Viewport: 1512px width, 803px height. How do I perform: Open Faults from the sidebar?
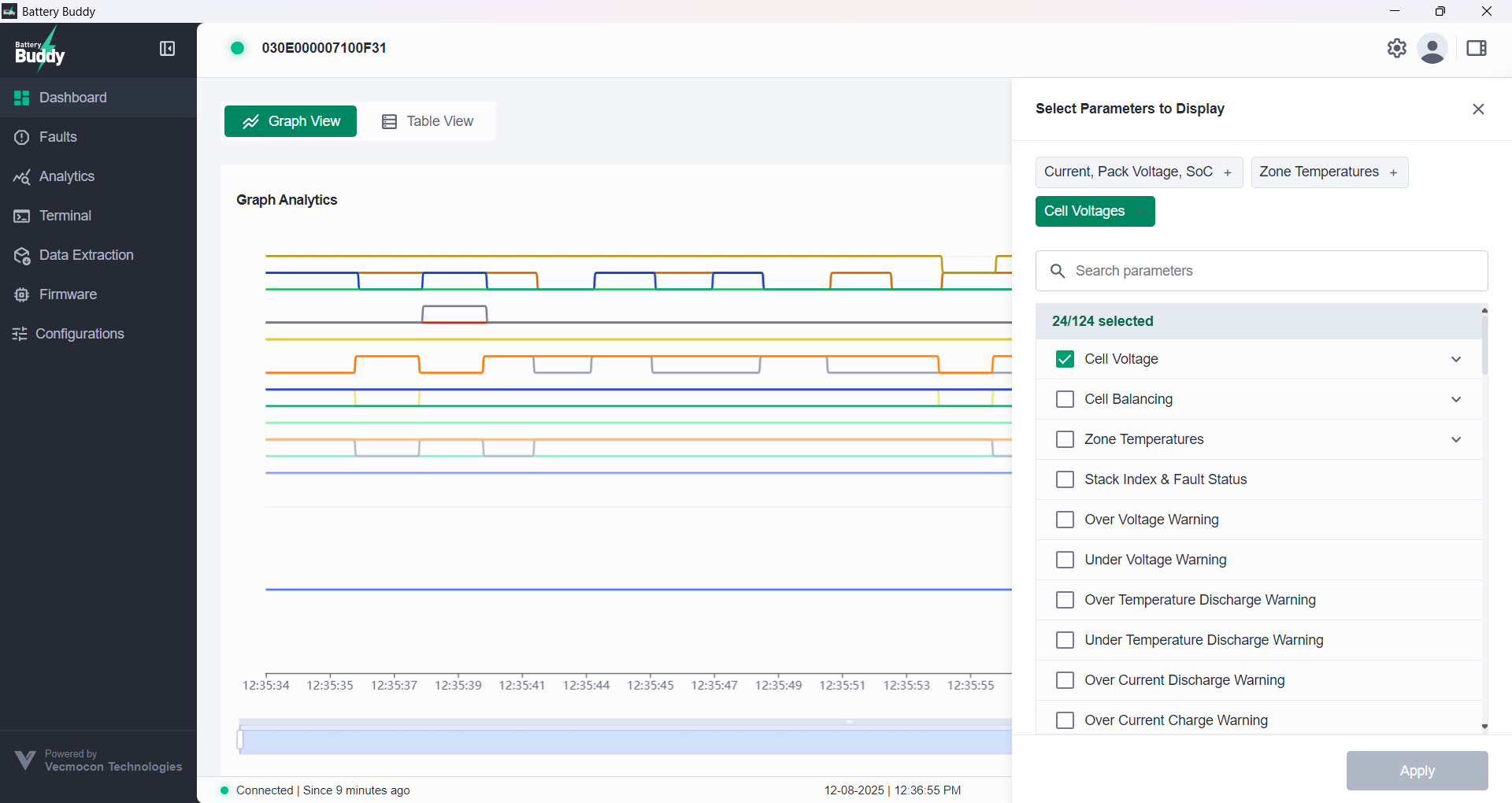pyautogui.click(x=57, y=137)
